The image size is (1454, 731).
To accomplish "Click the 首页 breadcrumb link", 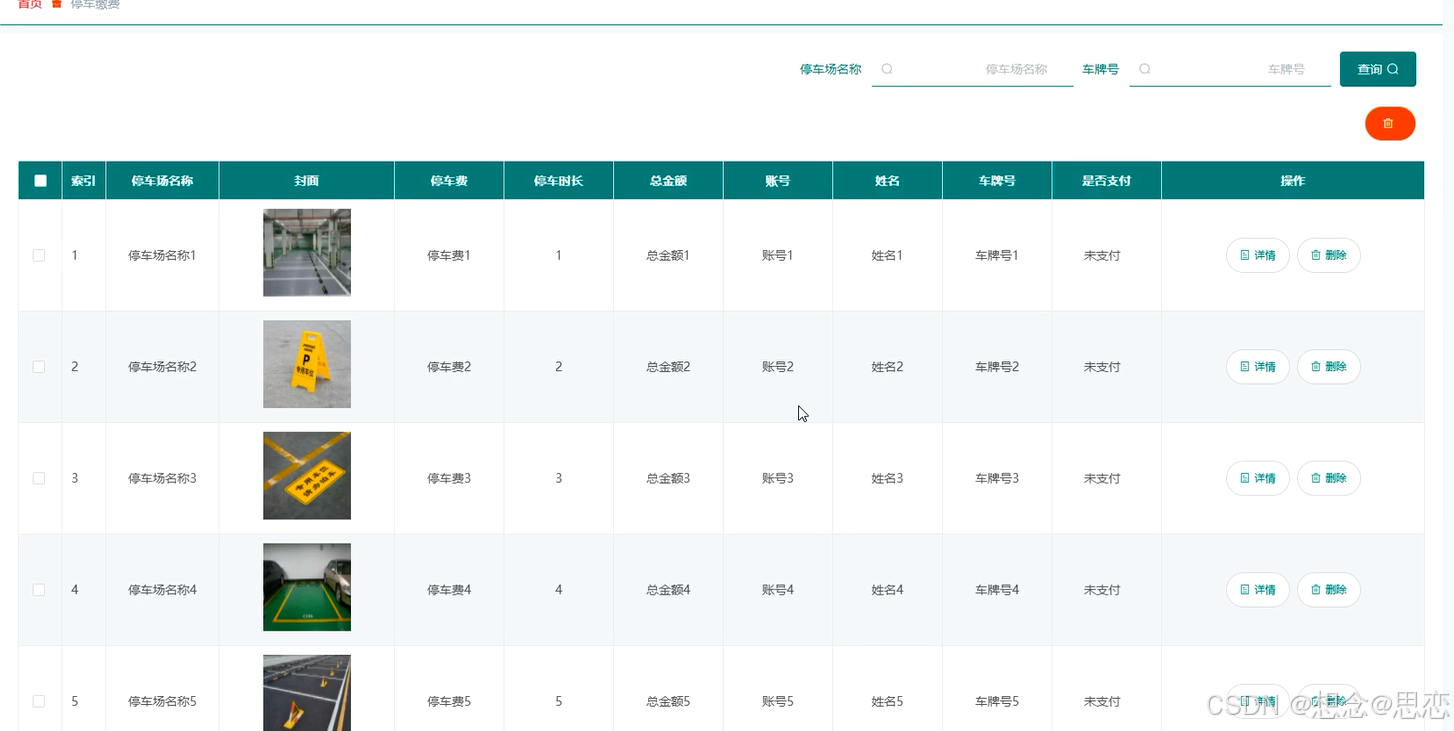I will tap(30, 5).
